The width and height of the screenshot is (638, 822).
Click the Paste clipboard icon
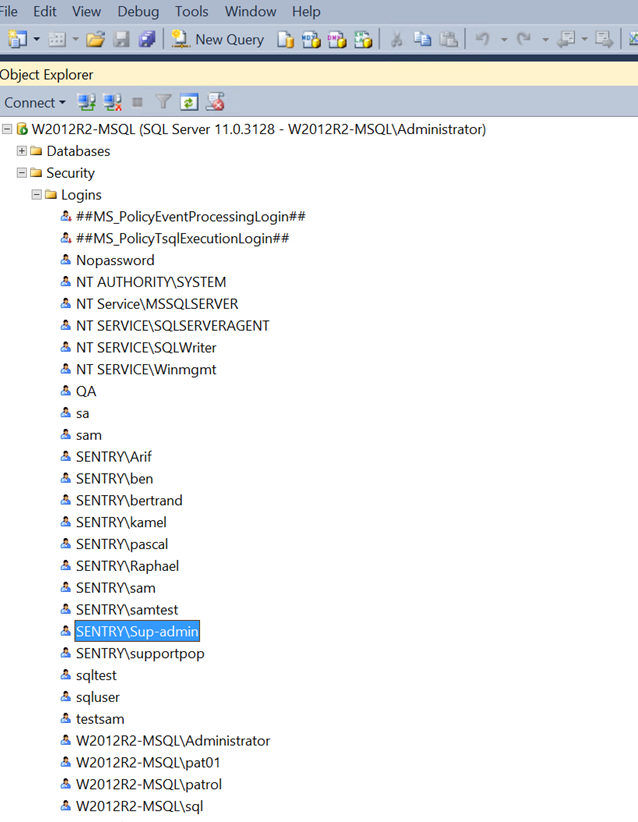448,39
